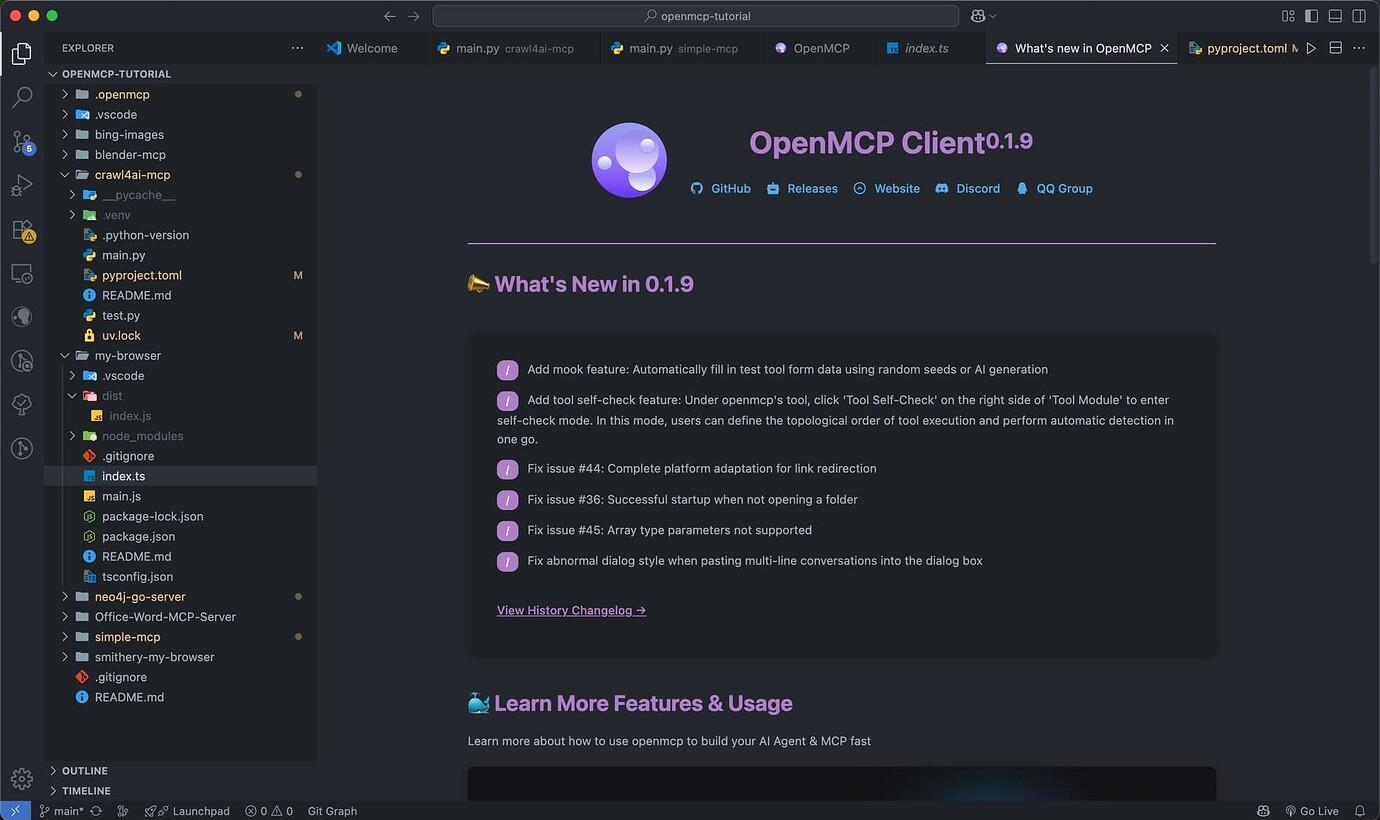Open the Search view

22,96
